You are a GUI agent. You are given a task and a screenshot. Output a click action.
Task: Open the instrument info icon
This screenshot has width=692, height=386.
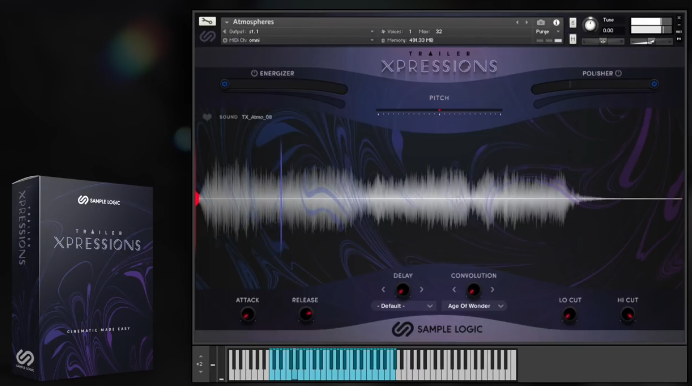[556, 22]
